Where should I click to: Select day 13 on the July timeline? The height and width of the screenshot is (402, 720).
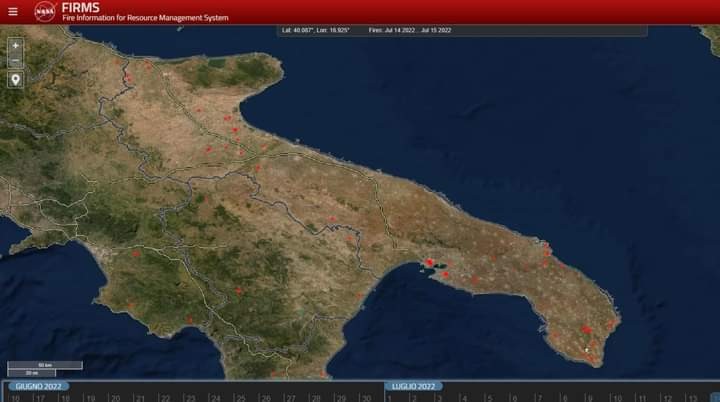coord(691,397)
